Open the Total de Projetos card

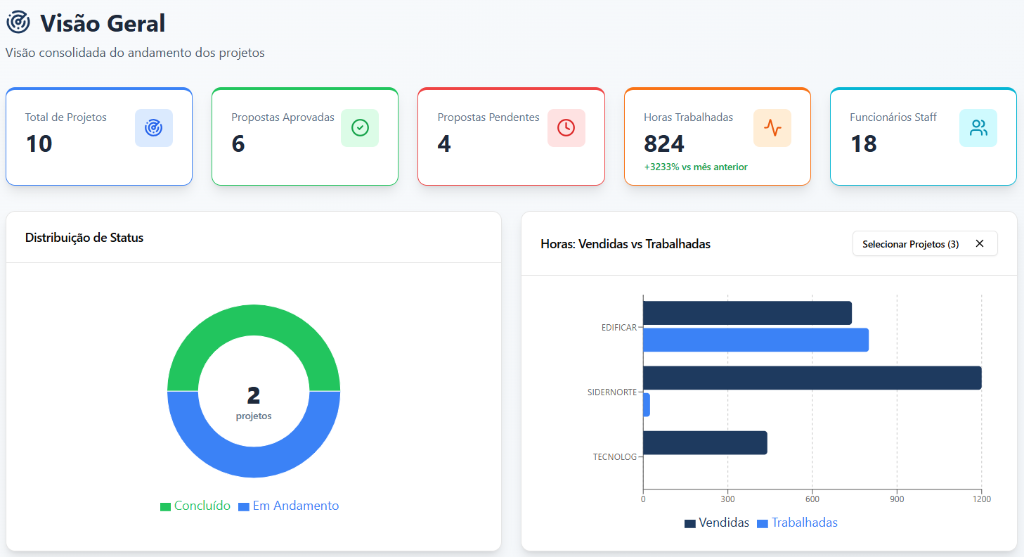(99, 136)
